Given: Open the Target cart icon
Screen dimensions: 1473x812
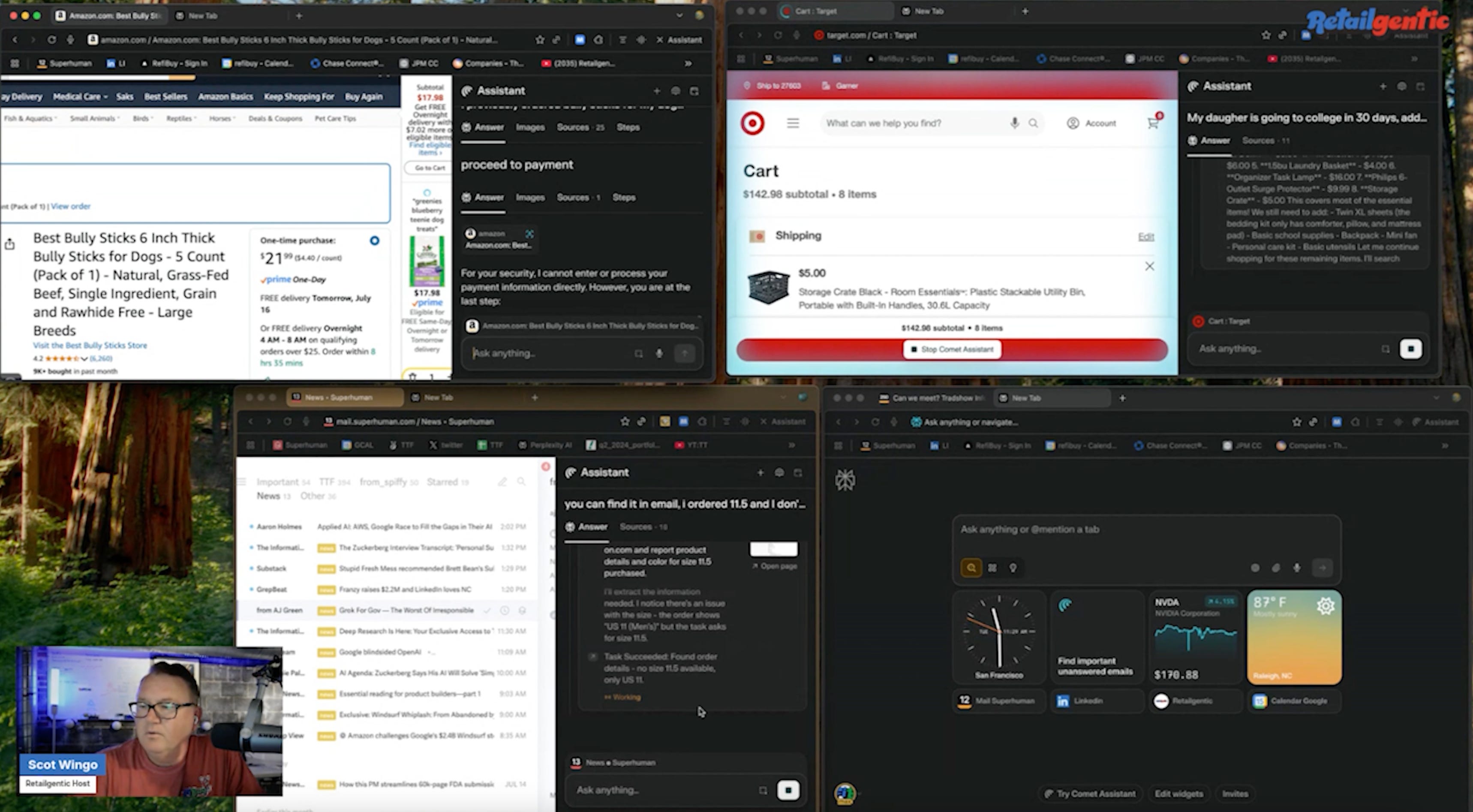Looking at the screenshot, I should 1153,123.
